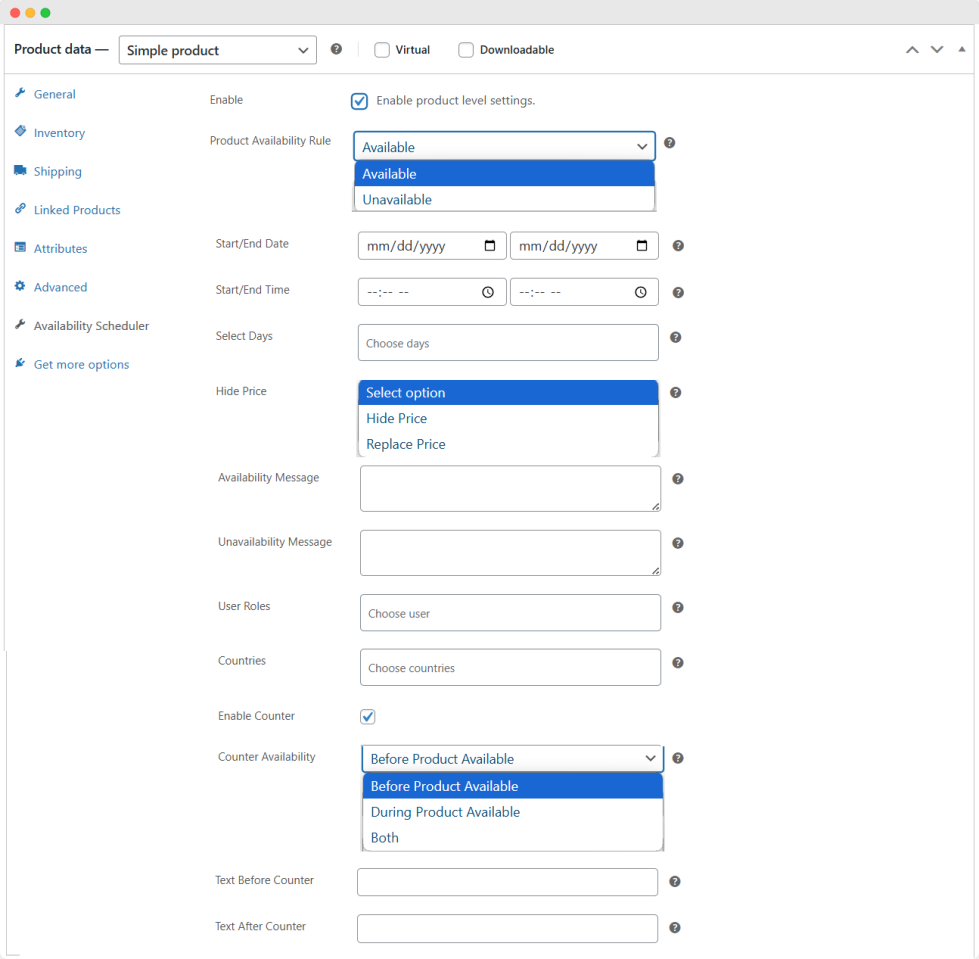Screen dimensions: 979x959
Task: Switch to Linked Products tab
Action: [76, 210]
